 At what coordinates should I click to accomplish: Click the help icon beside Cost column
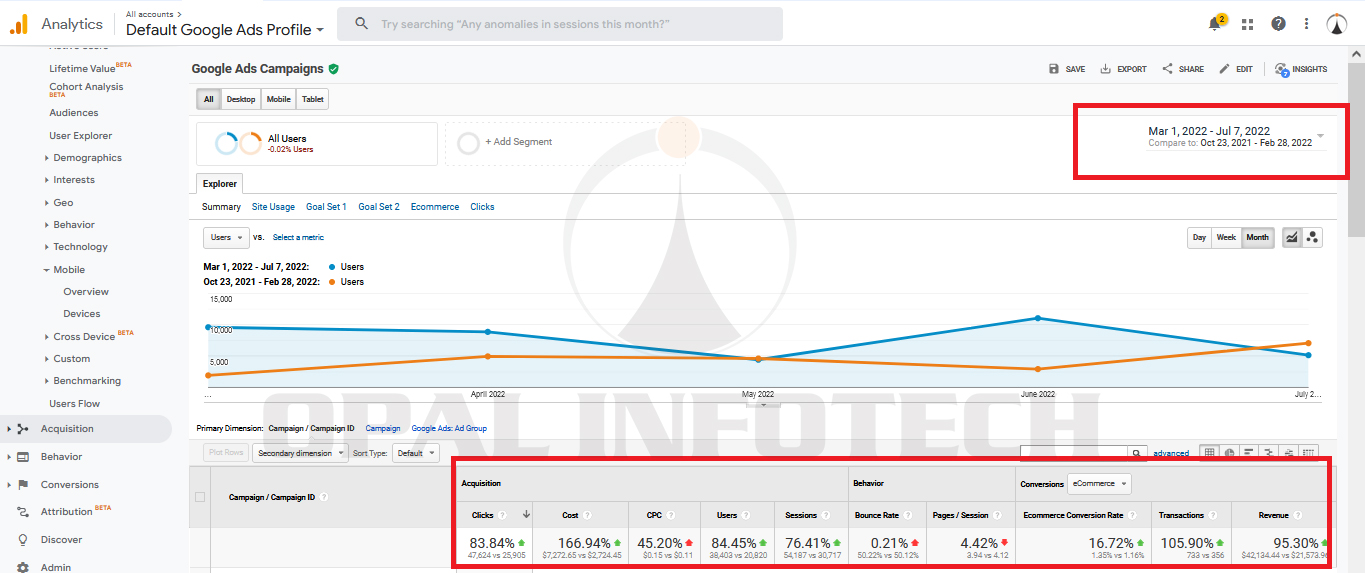tap(587, 516)
